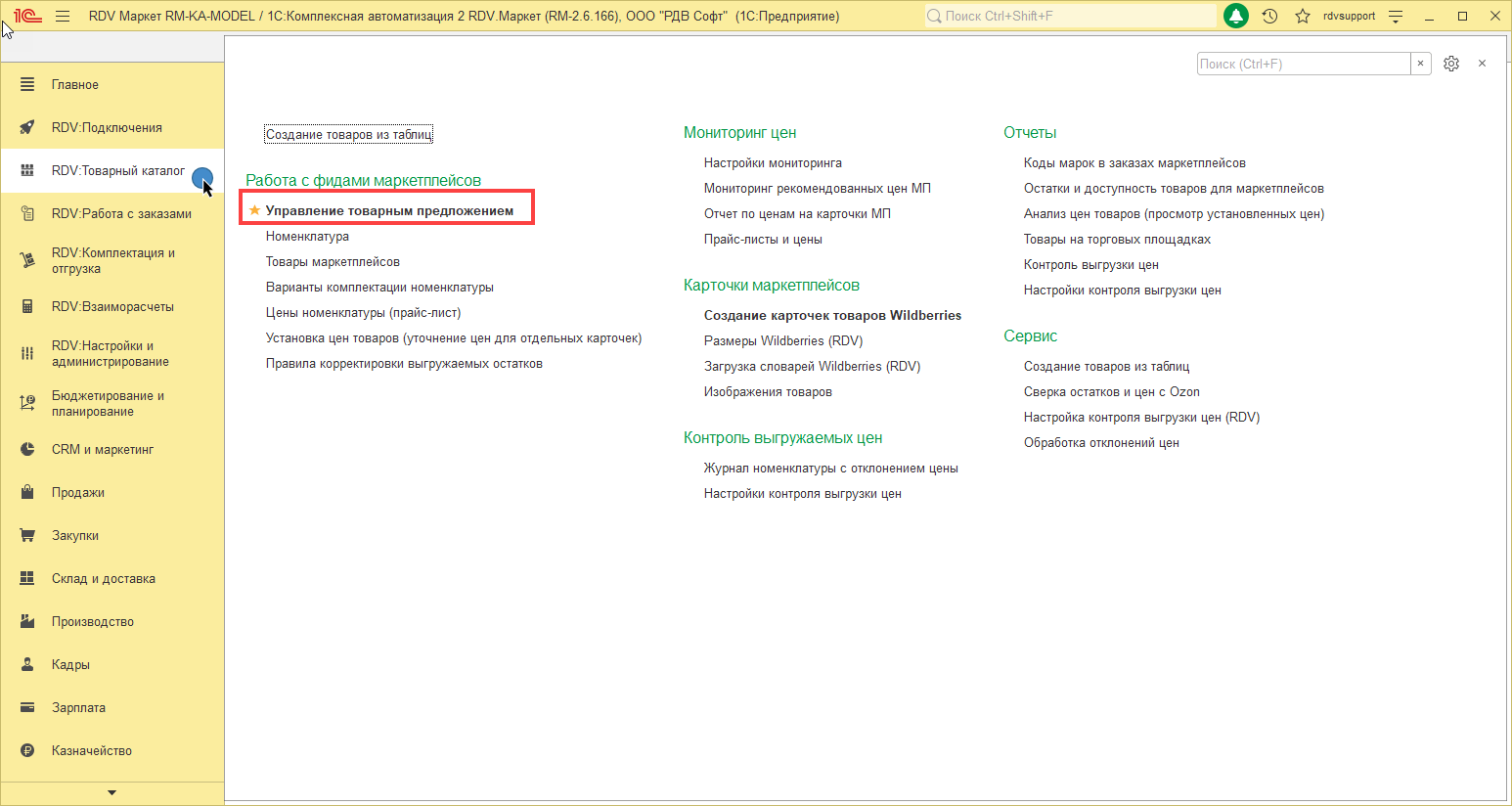Image resolution: width=1512 pixels, height=806 pixels.
Task: Open the main hamburger menu in the title bar
Action: point(63,16)
